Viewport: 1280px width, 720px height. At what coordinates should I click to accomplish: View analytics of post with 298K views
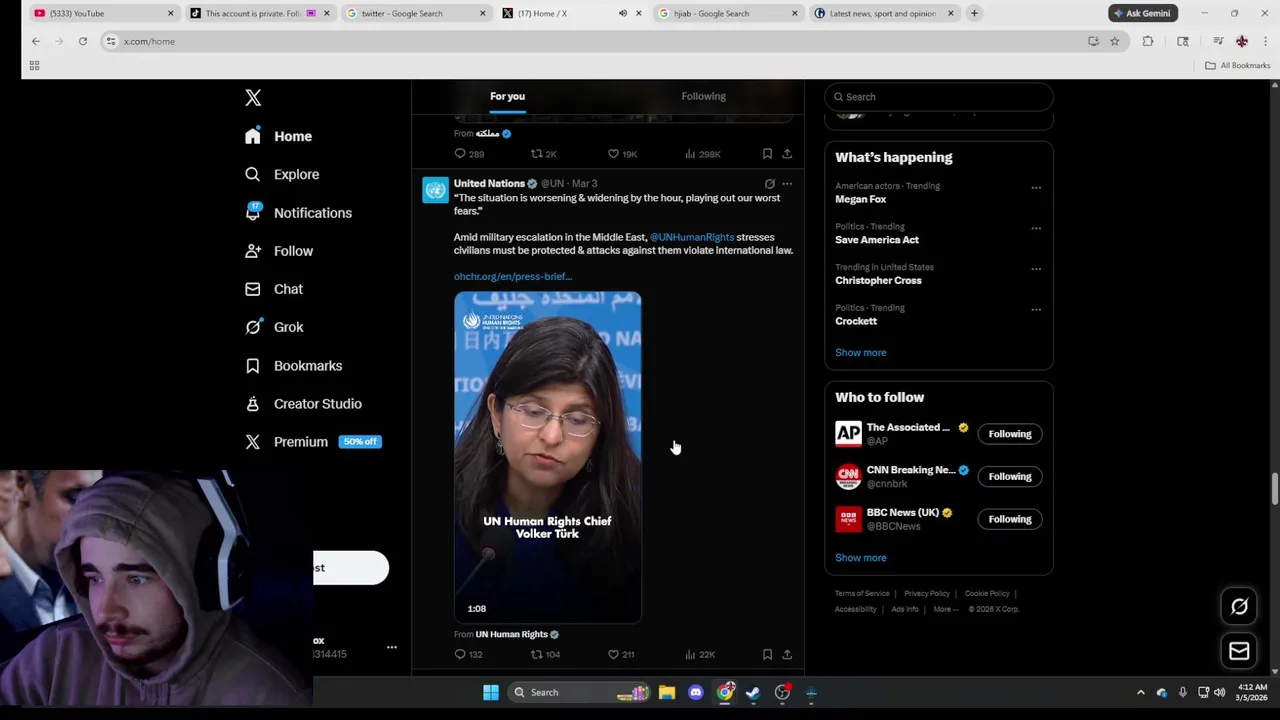[702, 154]
